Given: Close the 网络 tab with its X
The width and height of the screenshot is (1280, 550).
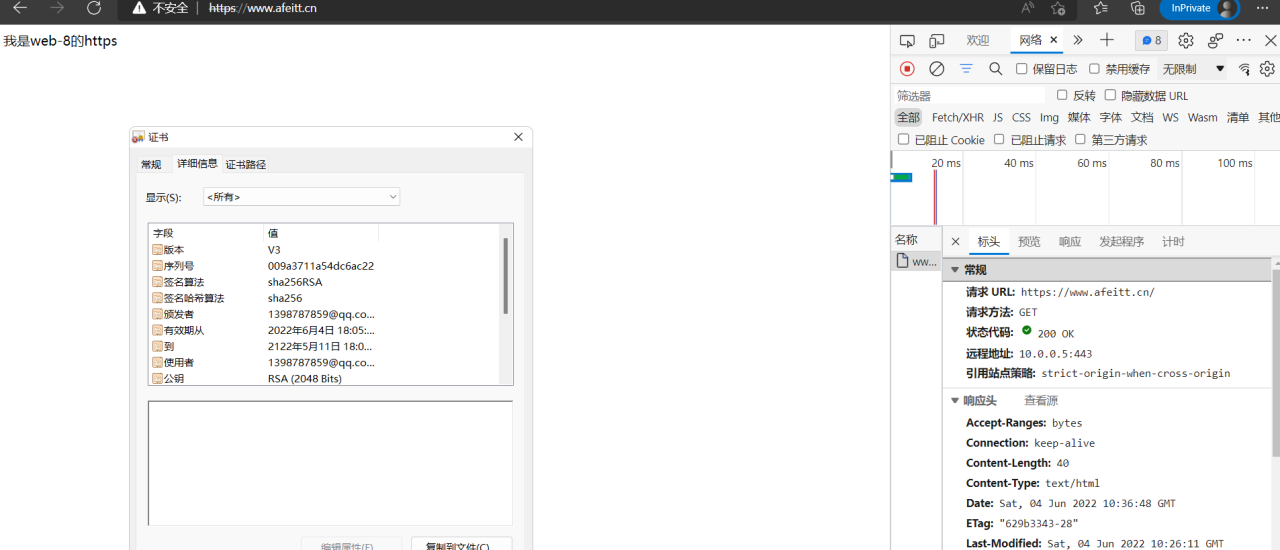Looking at the screenshot, I should click(x=1054, y=40).
